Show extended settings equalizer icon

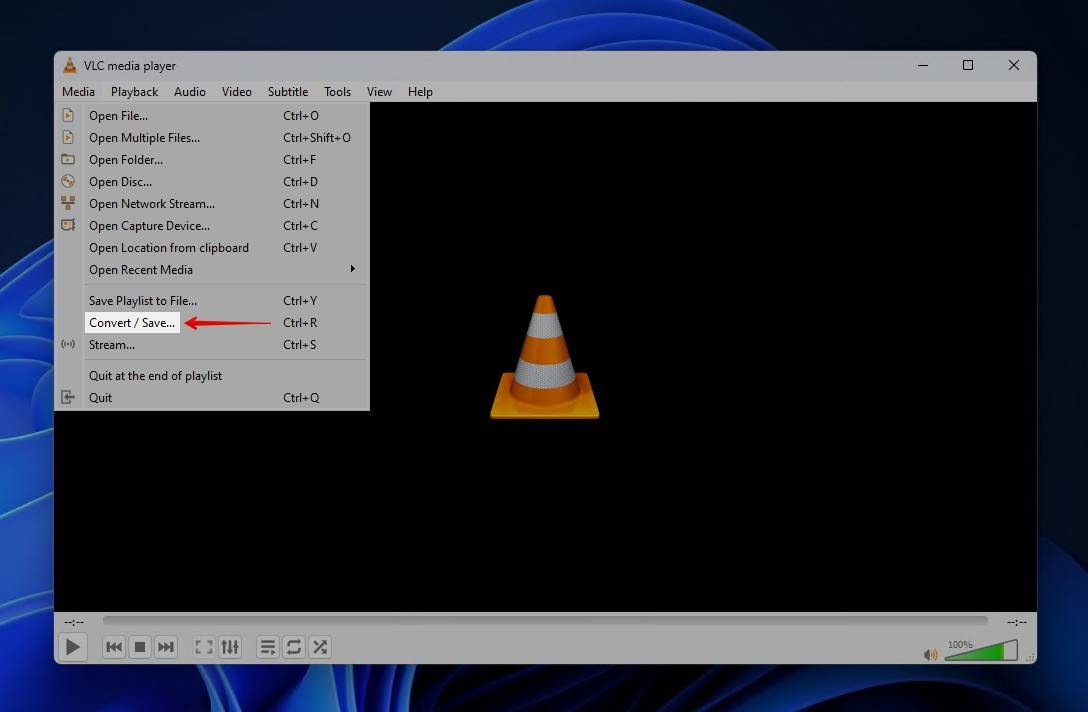point(230,647)
